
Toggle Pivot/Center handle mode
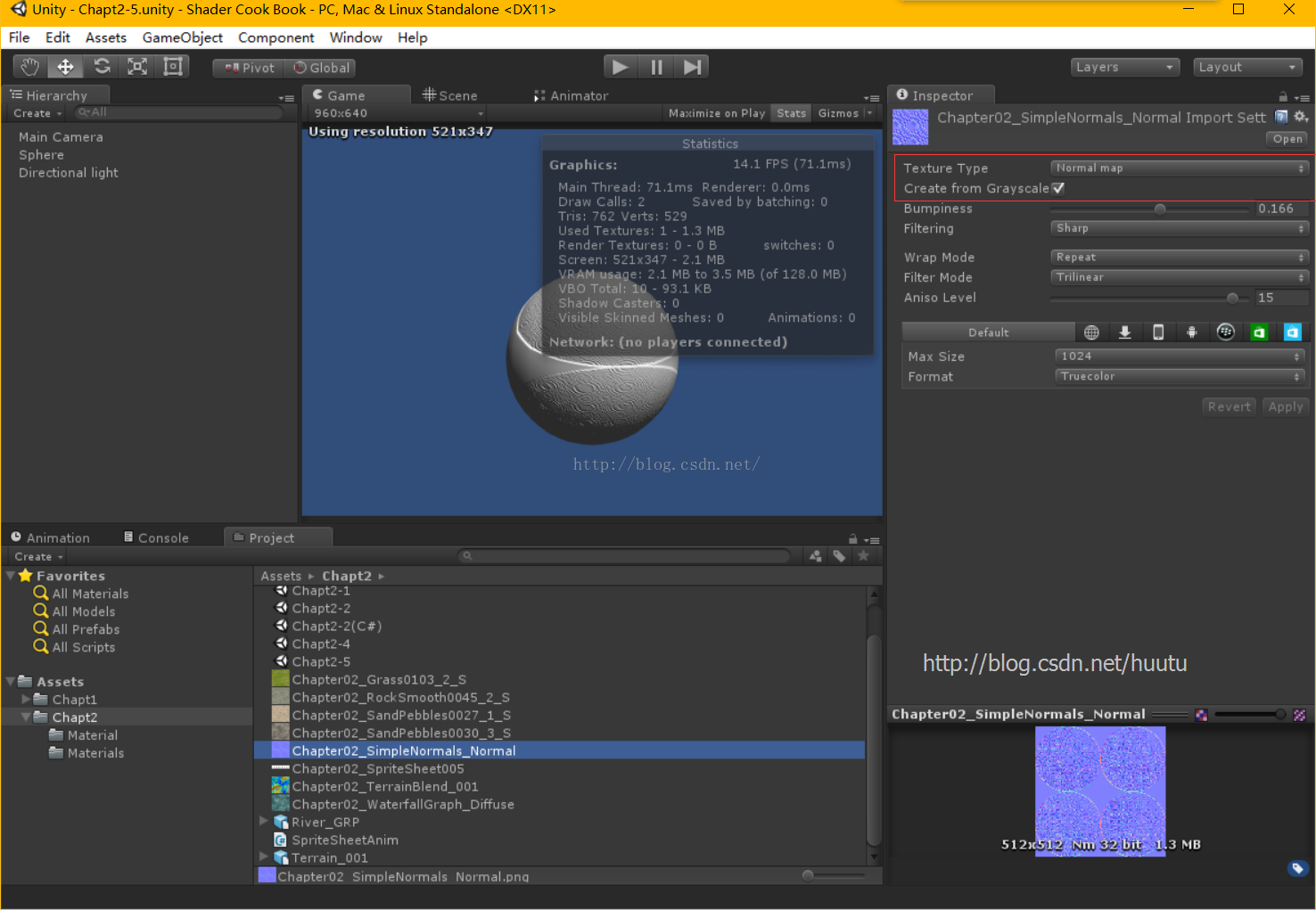[249, 68]
